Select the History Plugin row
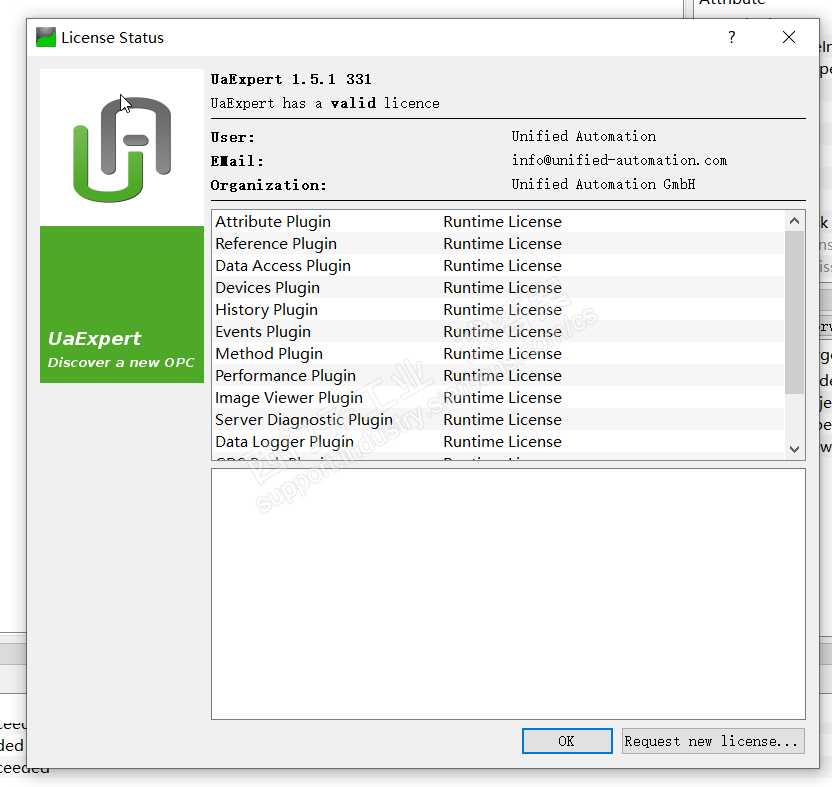 (x=498, y=310)
